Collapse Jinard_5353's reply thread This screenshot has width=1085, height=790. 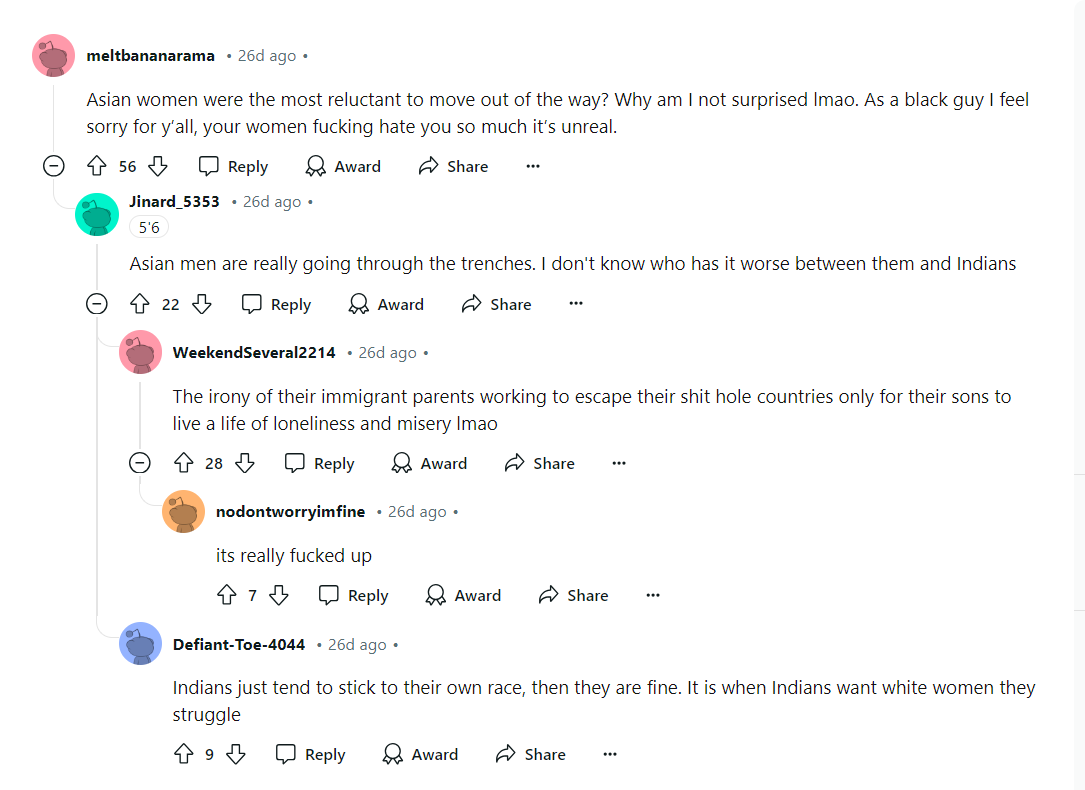point(97,304)
